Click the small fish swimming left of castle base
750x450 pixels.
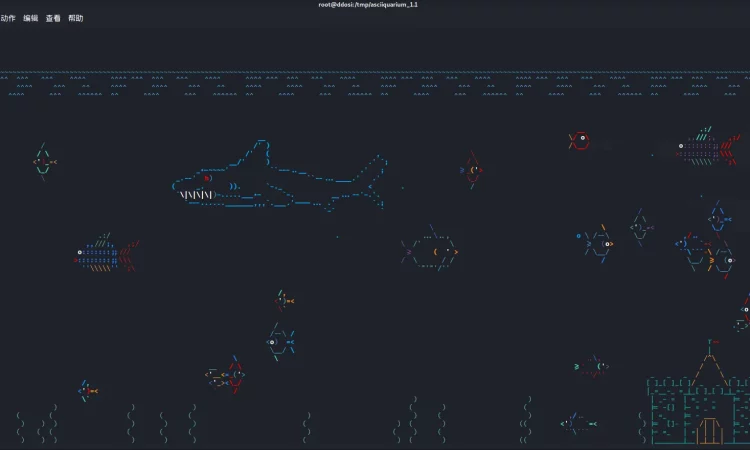pos(577,423)
